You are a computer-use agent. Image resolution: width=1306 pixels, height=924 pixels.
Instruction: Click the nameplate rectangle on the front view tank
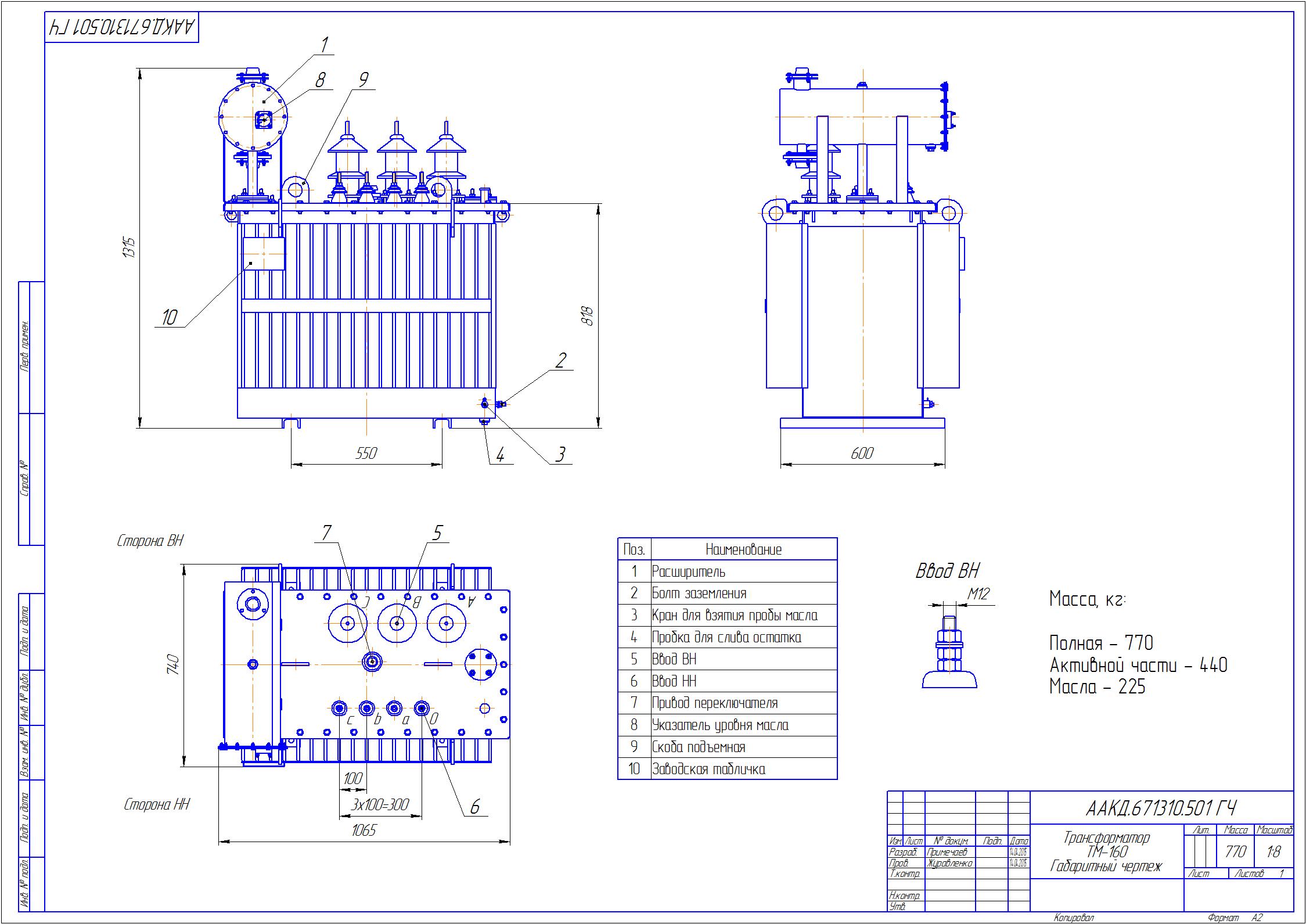(264, 254)
